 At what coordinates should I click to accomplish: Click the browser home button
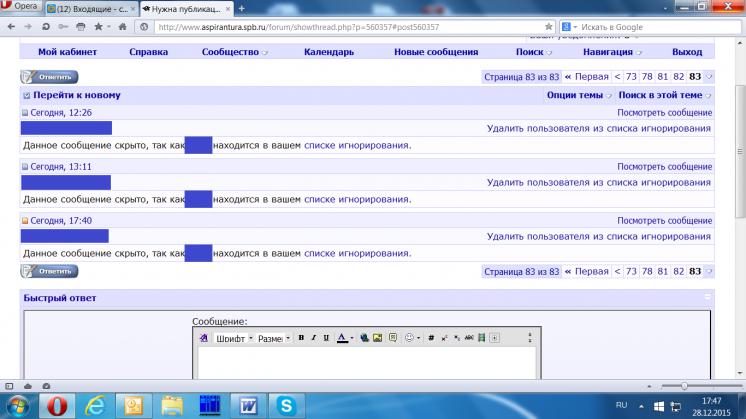click(x=122, y=26)
